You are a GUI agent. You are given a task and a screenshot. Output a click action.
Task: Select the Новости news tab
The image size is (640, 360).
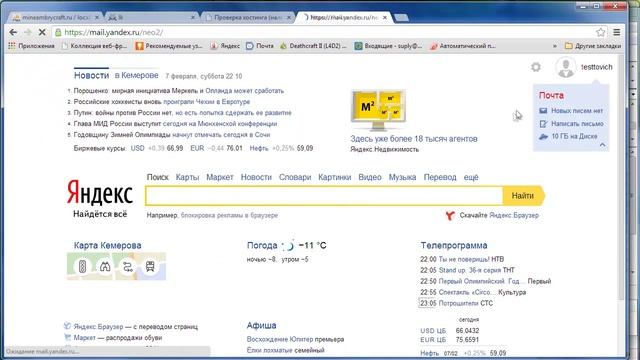click(x=91, y=76)
